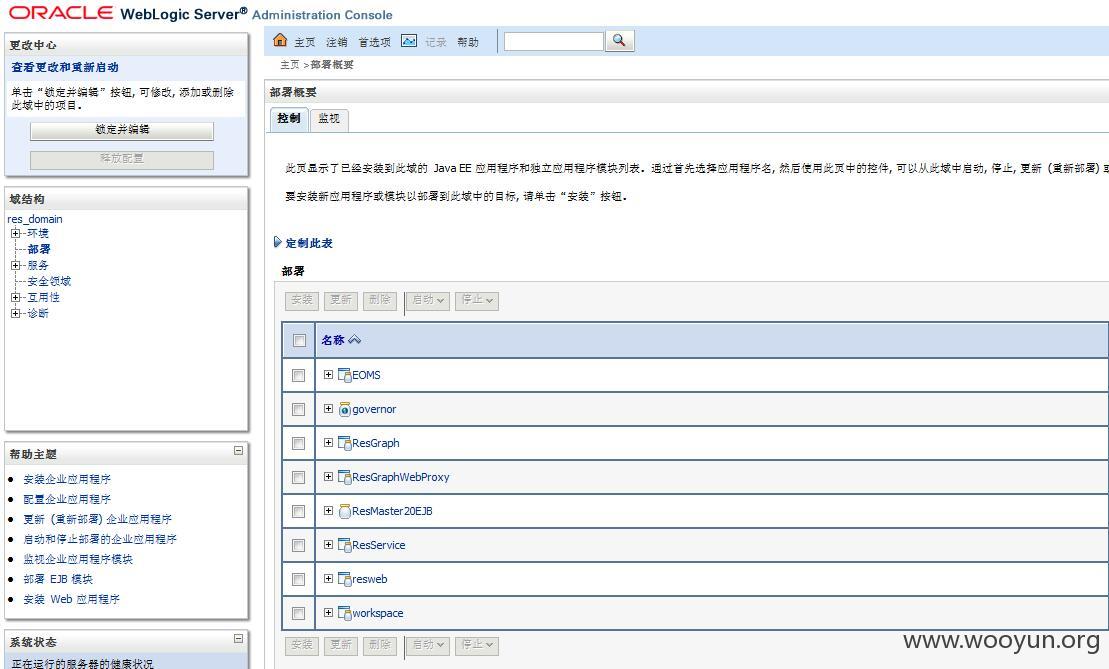This screenshot has width=1109, height=669.
Task: Open the top 停止 dropdown button
Action: 477,301
